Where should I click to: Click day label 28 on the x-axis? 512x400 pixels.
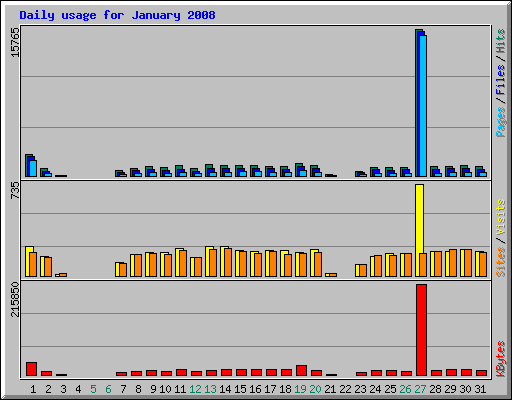[435, 389]
